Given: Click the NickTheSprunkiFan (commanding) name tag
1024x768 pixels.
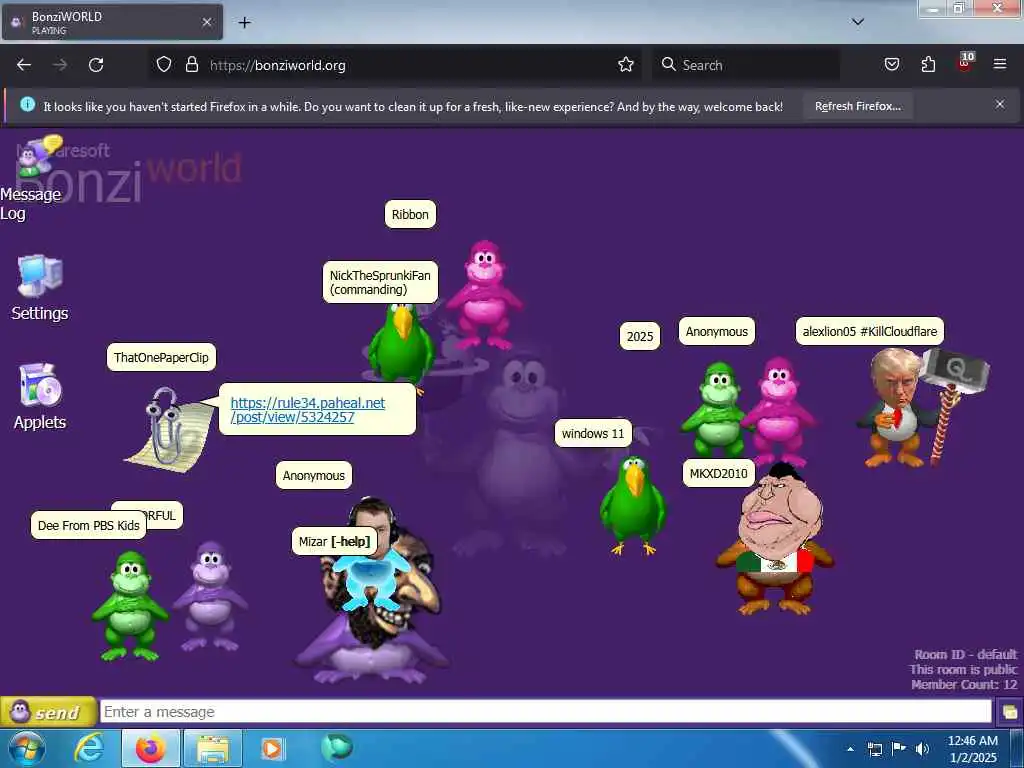Looking at the screenshot, I should coord(380,282).
